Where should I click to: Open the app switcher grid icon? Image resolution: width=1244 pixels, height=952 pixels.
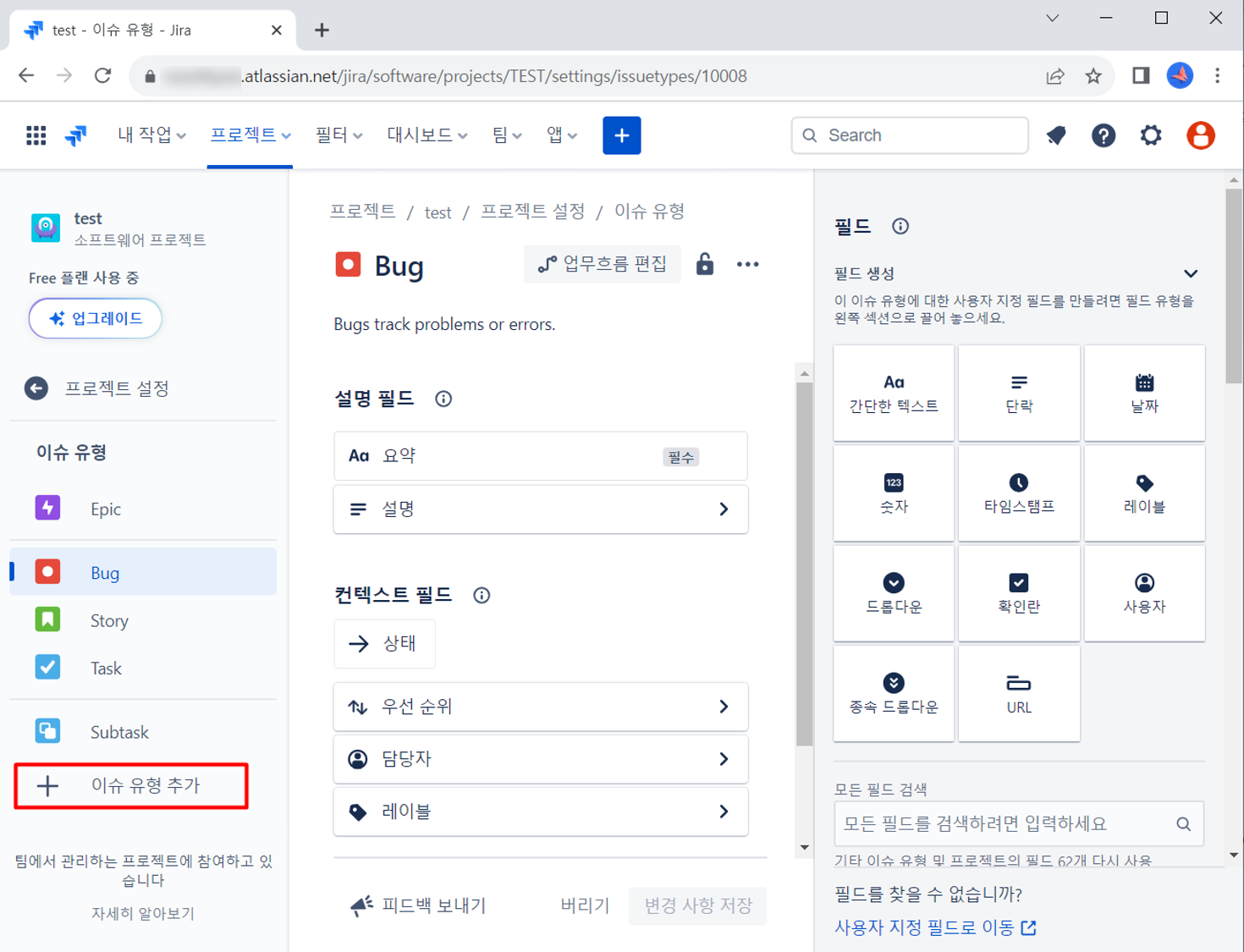[36, 135]
